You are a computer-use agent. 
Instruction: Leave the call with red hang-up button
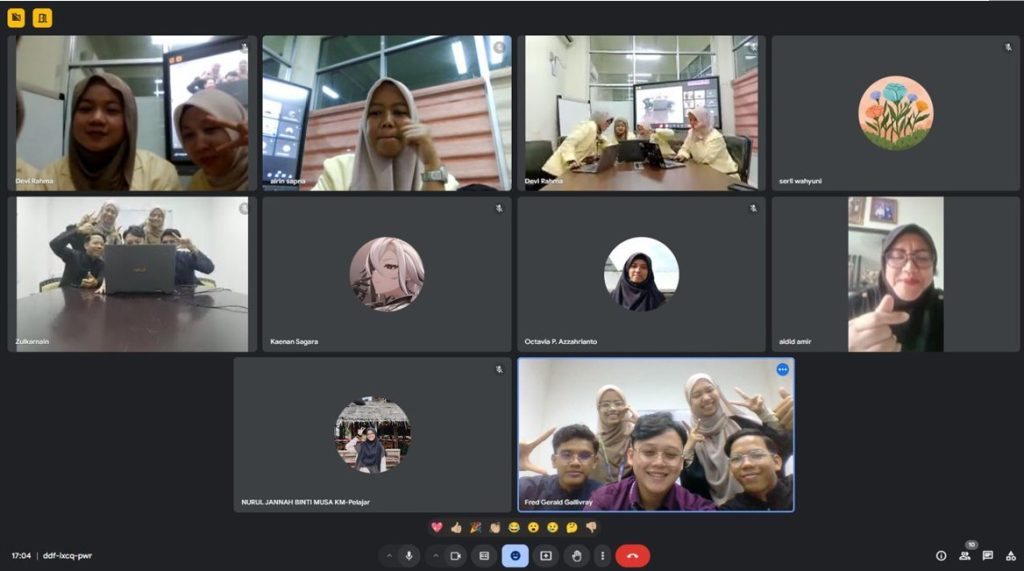point(632,555)
